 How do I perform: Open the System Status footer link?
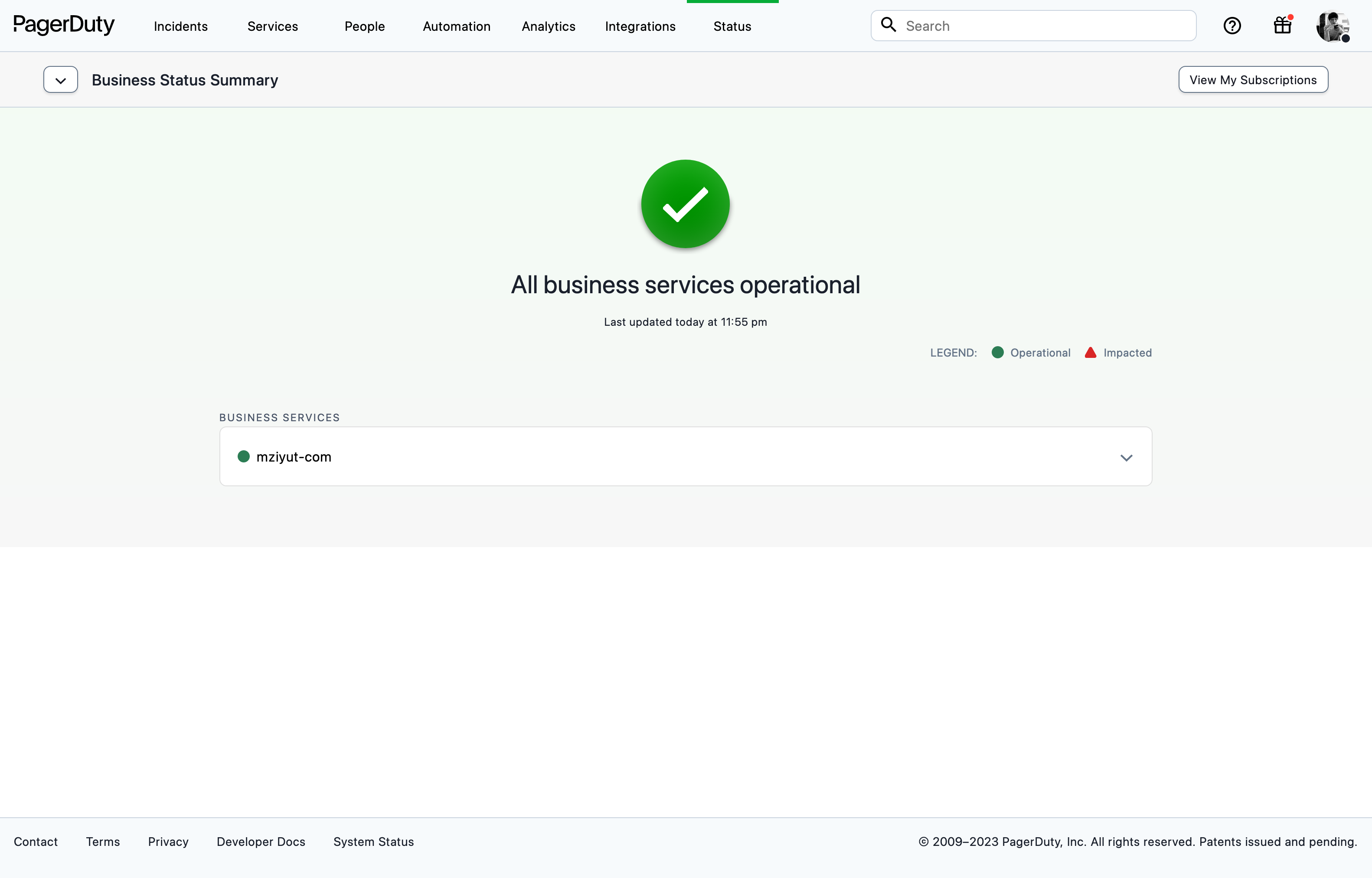click(374, 842)
